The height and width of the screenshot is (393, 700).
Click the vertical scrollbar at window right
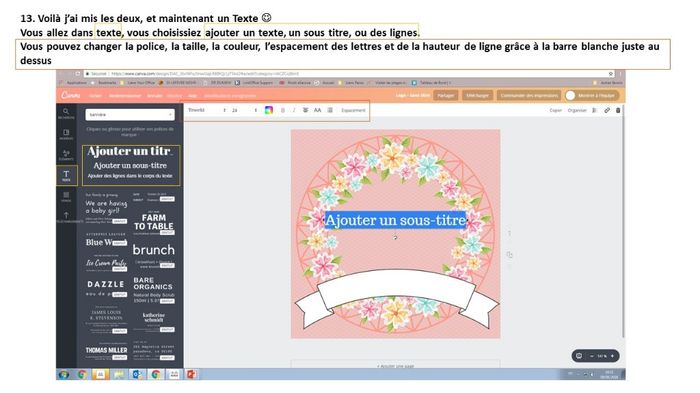(x=623, y=223)
